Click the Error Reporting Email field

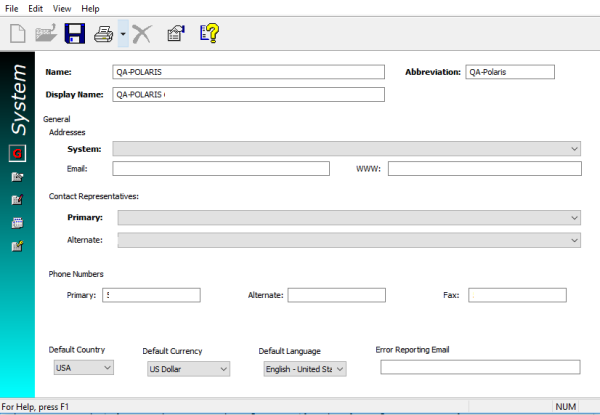[x=473, y=368]
